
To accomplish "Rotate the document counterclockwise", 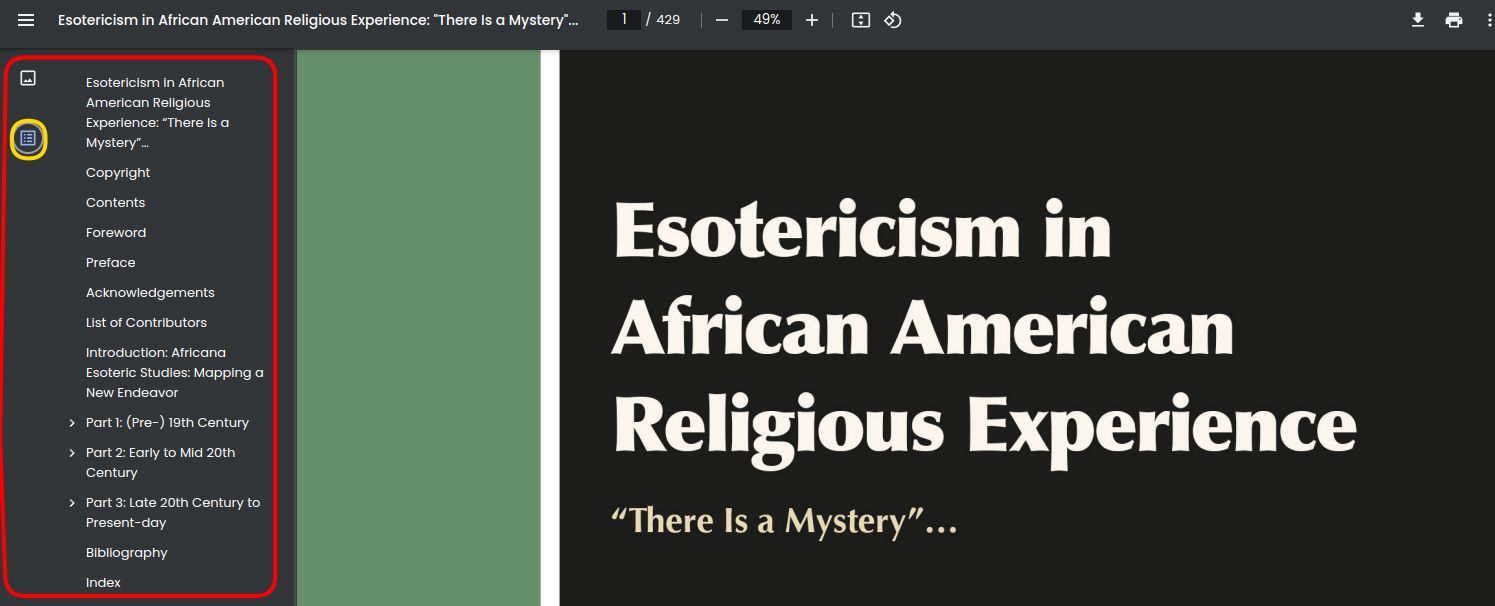I will [x=893, y=20].
